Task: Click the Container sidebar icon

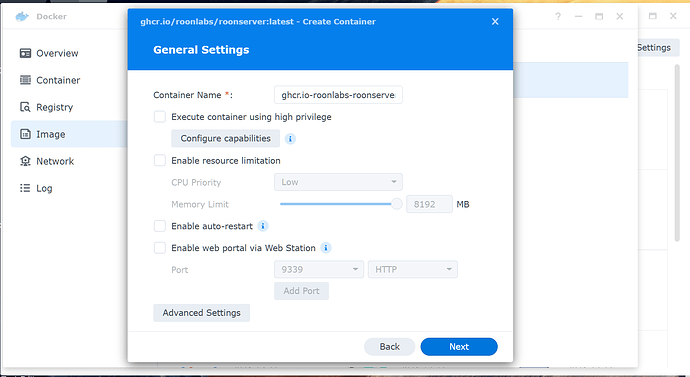Action: (25, 80)
